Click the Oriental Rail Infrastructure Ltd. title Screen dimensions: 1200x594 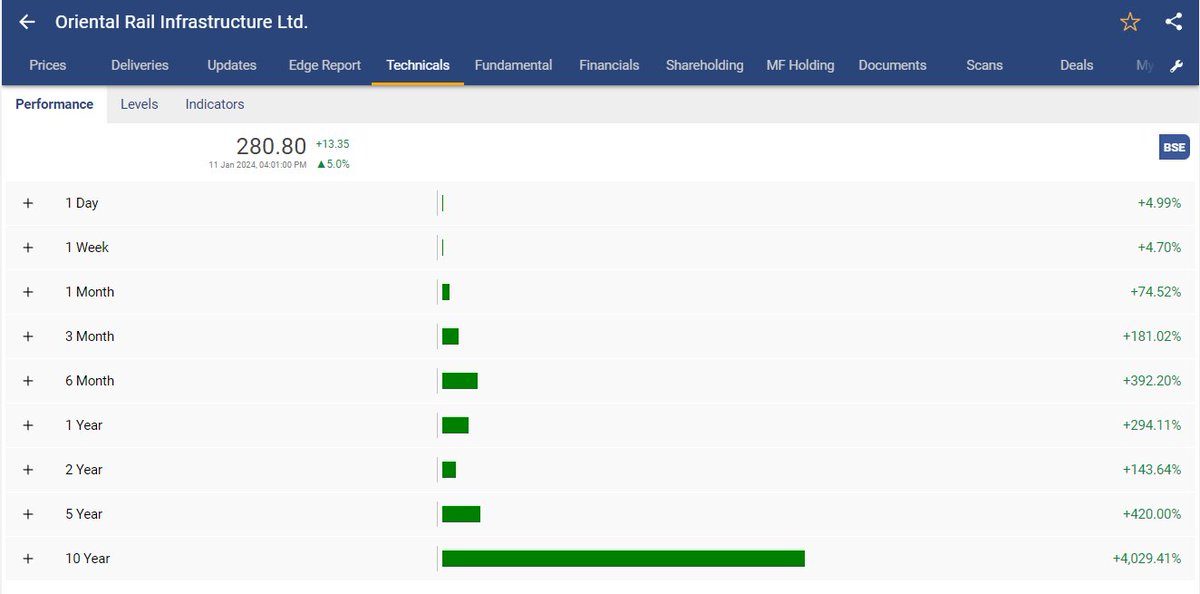click(x=181, y=22)
